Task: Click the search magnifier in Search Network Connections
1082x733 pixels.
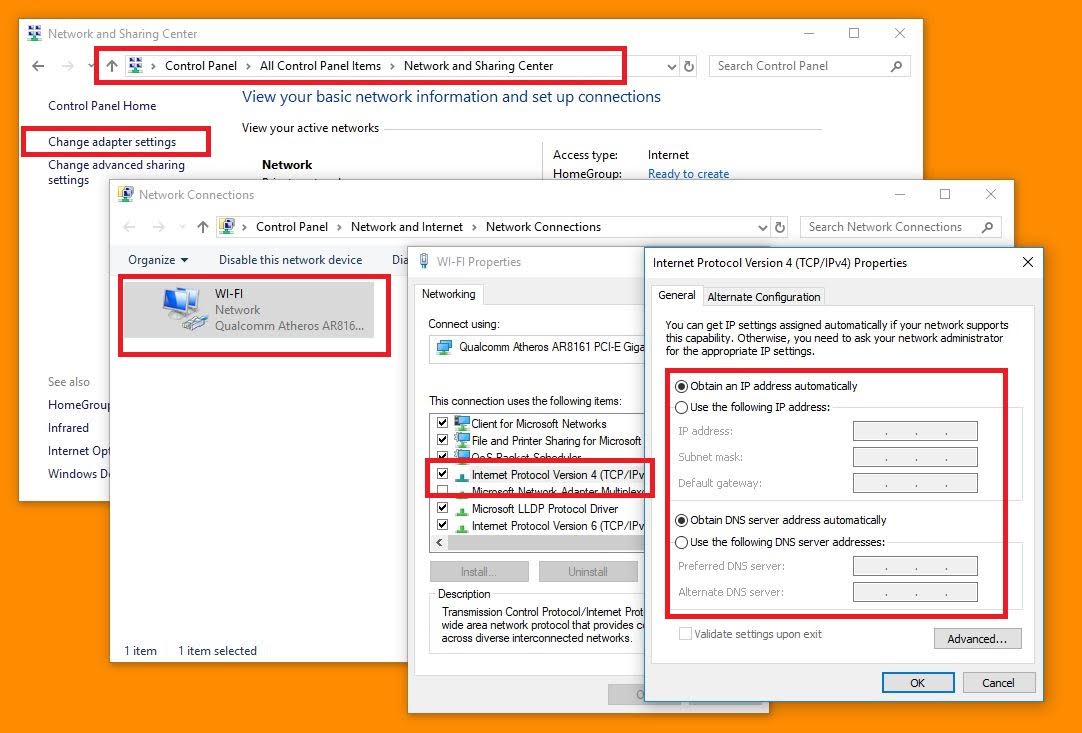Action: [987, 227]
